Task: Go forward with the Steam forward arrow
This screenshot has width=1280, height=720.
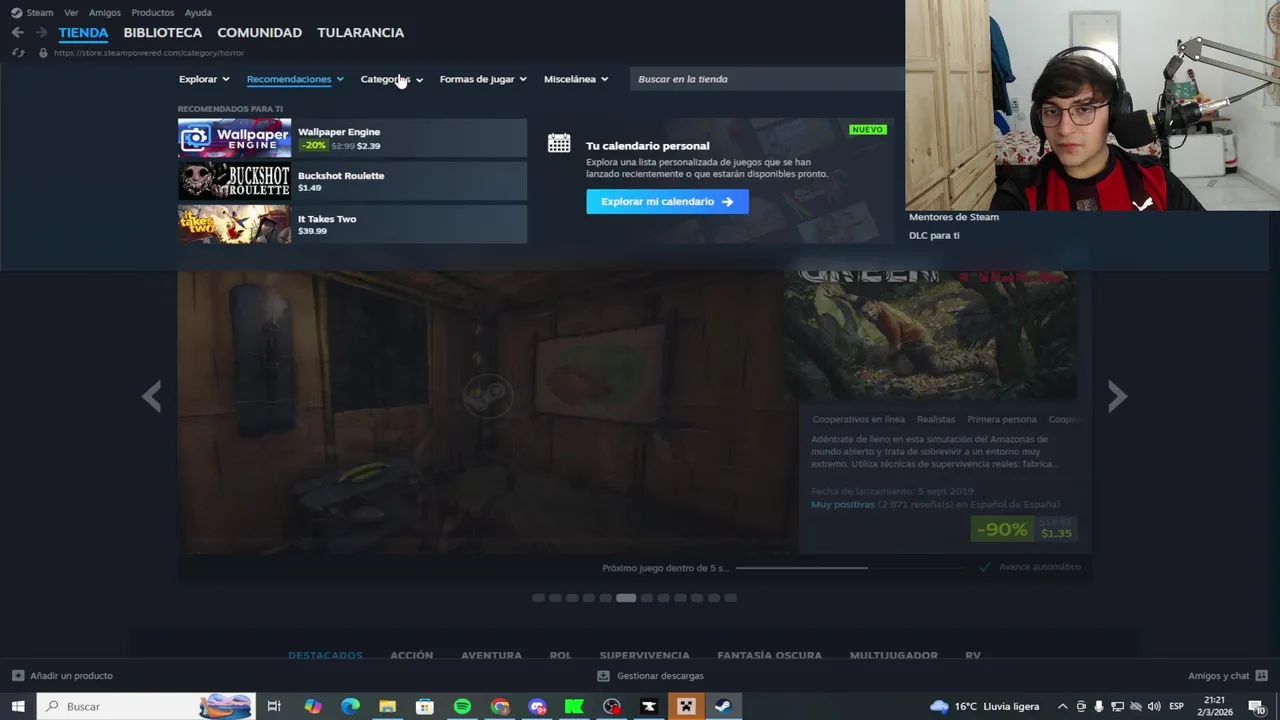Action: [x=41, y=32]
